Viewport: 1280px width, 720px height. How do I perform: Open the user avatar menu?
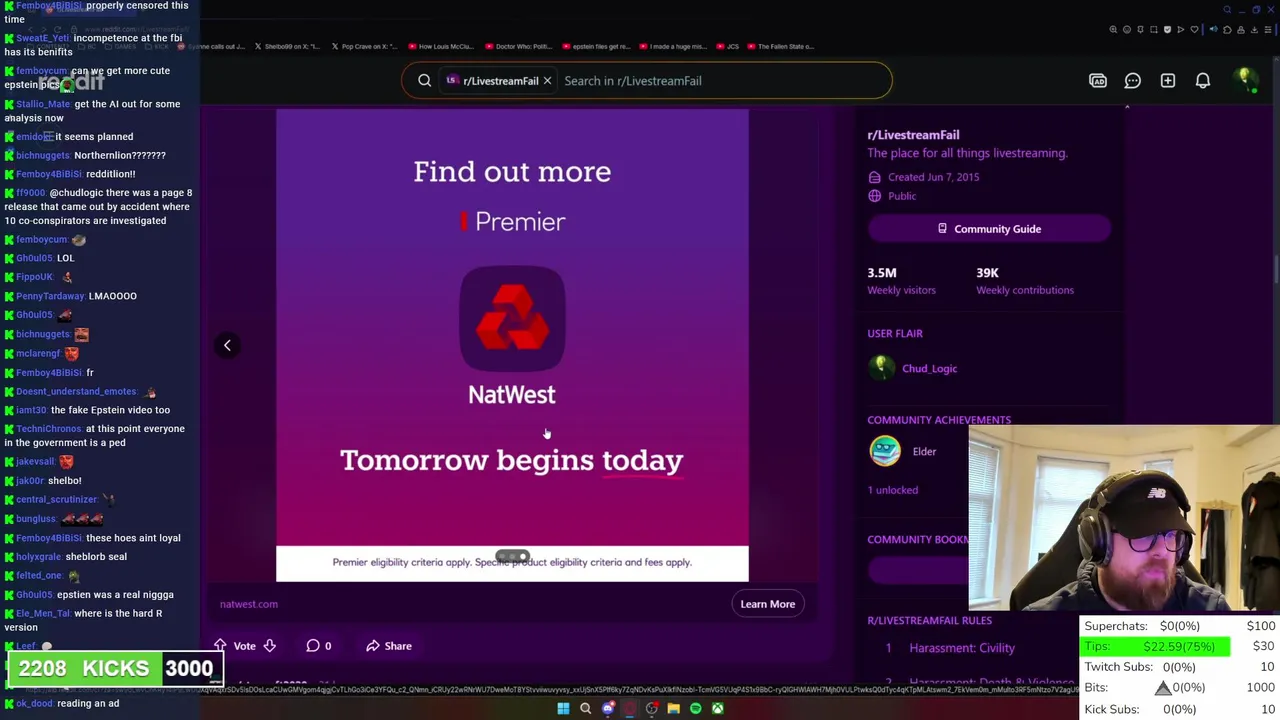pos(1244,80)
